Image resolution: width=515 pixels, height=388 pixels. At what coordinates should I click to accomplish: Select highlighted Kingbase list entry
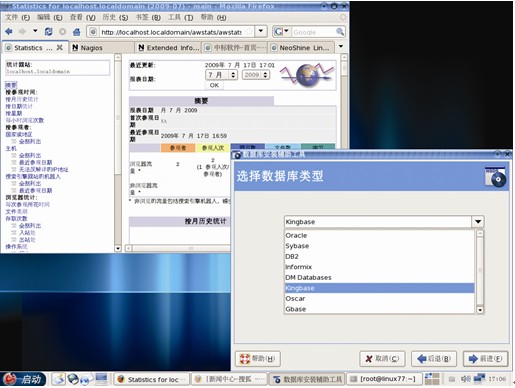click(x=379, y=288)
